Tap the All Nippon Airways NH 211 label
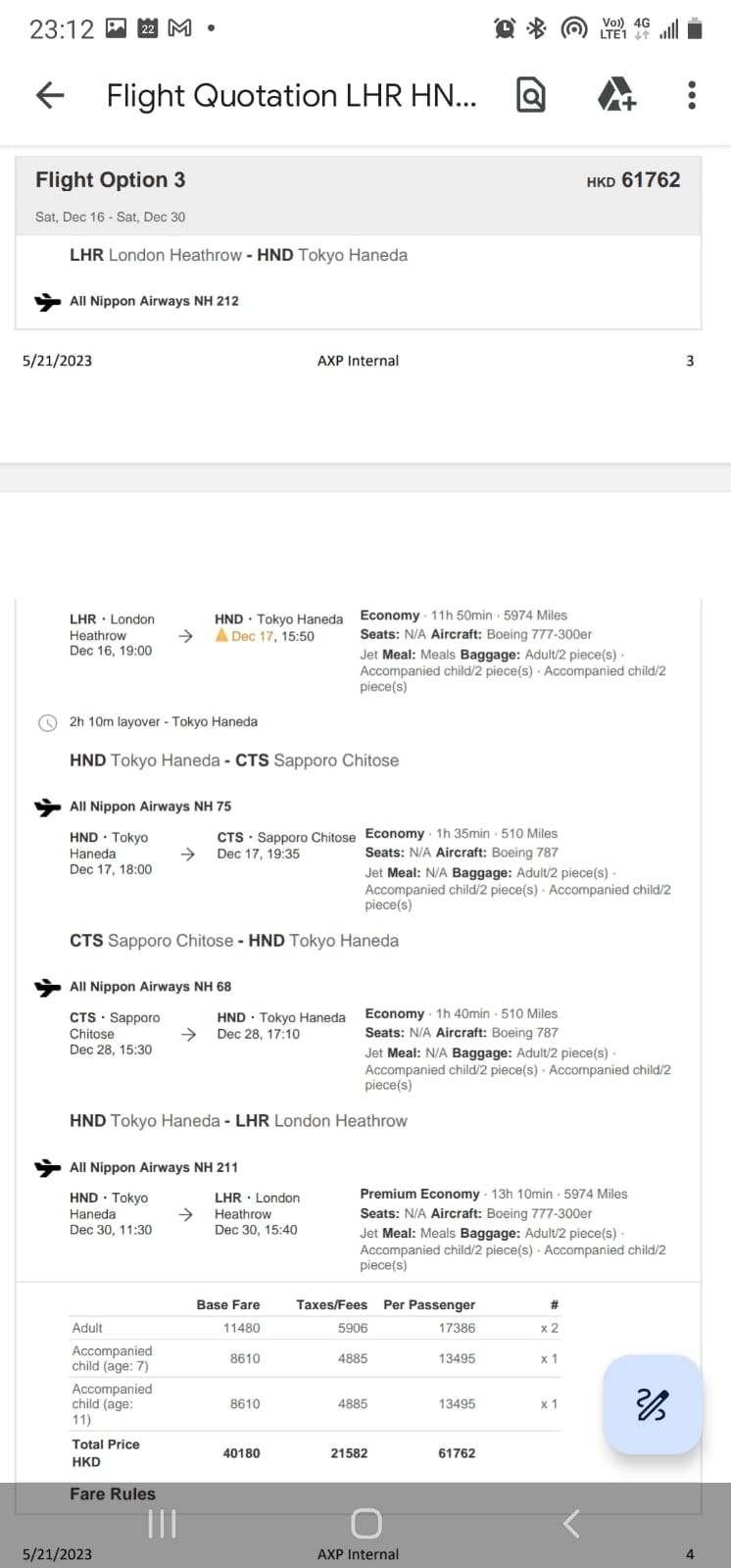The image size is (731, 1568). tap(154, 1167)
